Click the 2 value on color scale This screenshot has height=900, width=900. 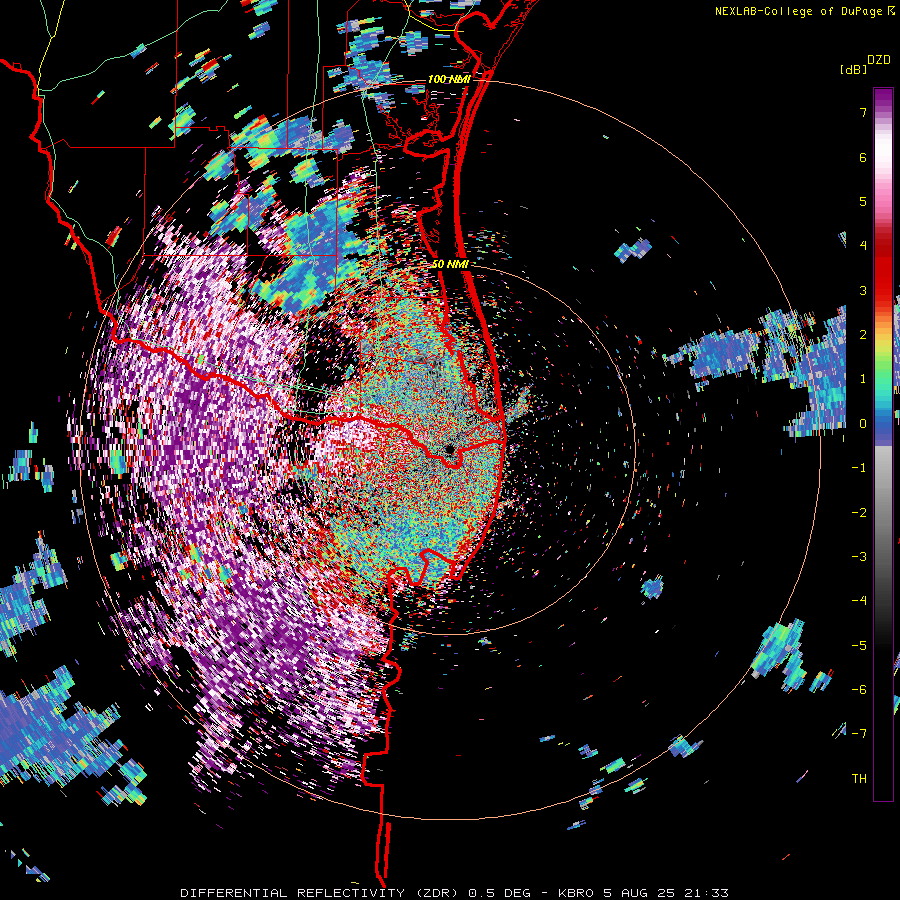(x=863, y=335)
